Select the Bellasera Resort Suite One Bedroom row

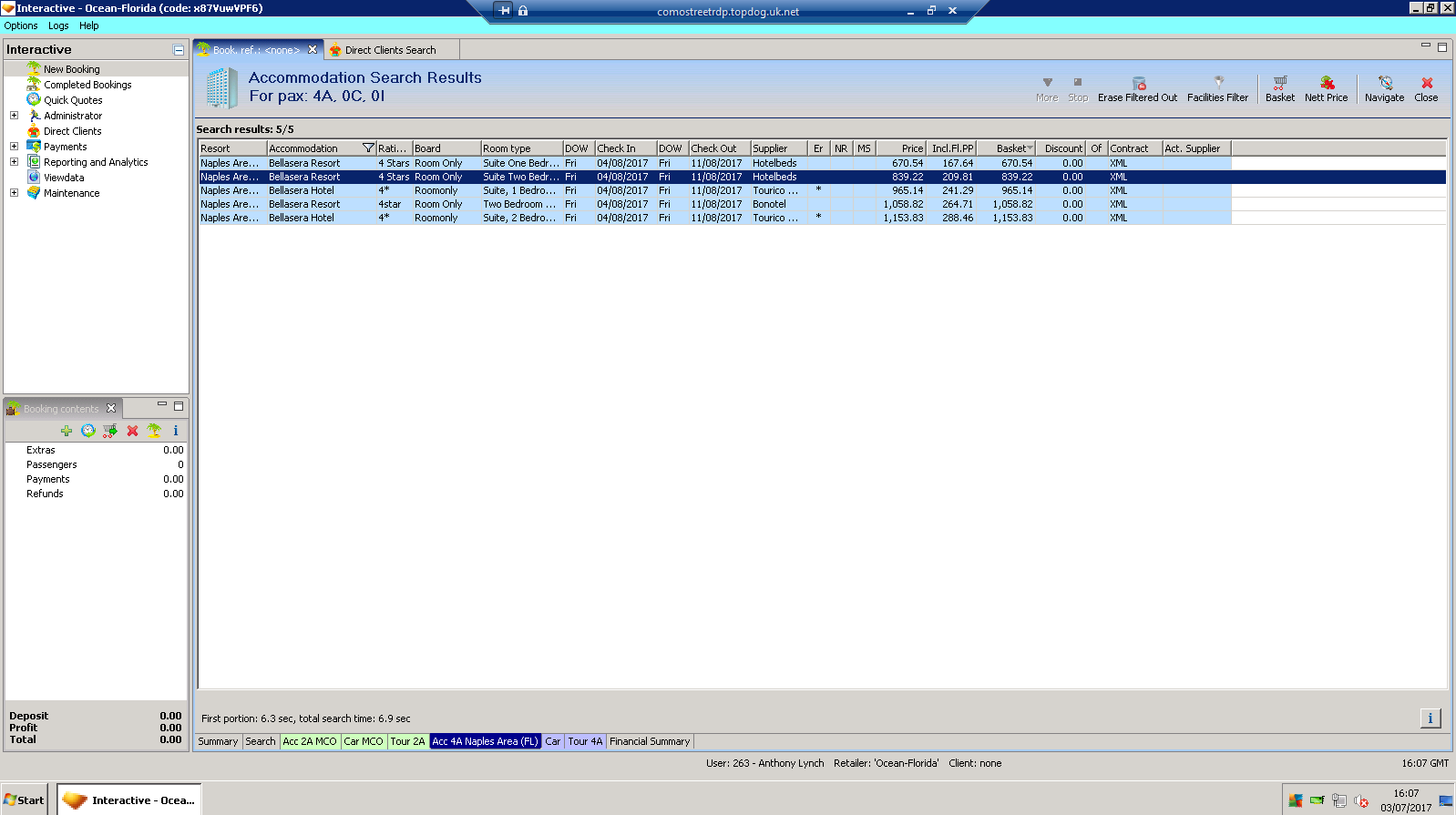coord(715,163)
